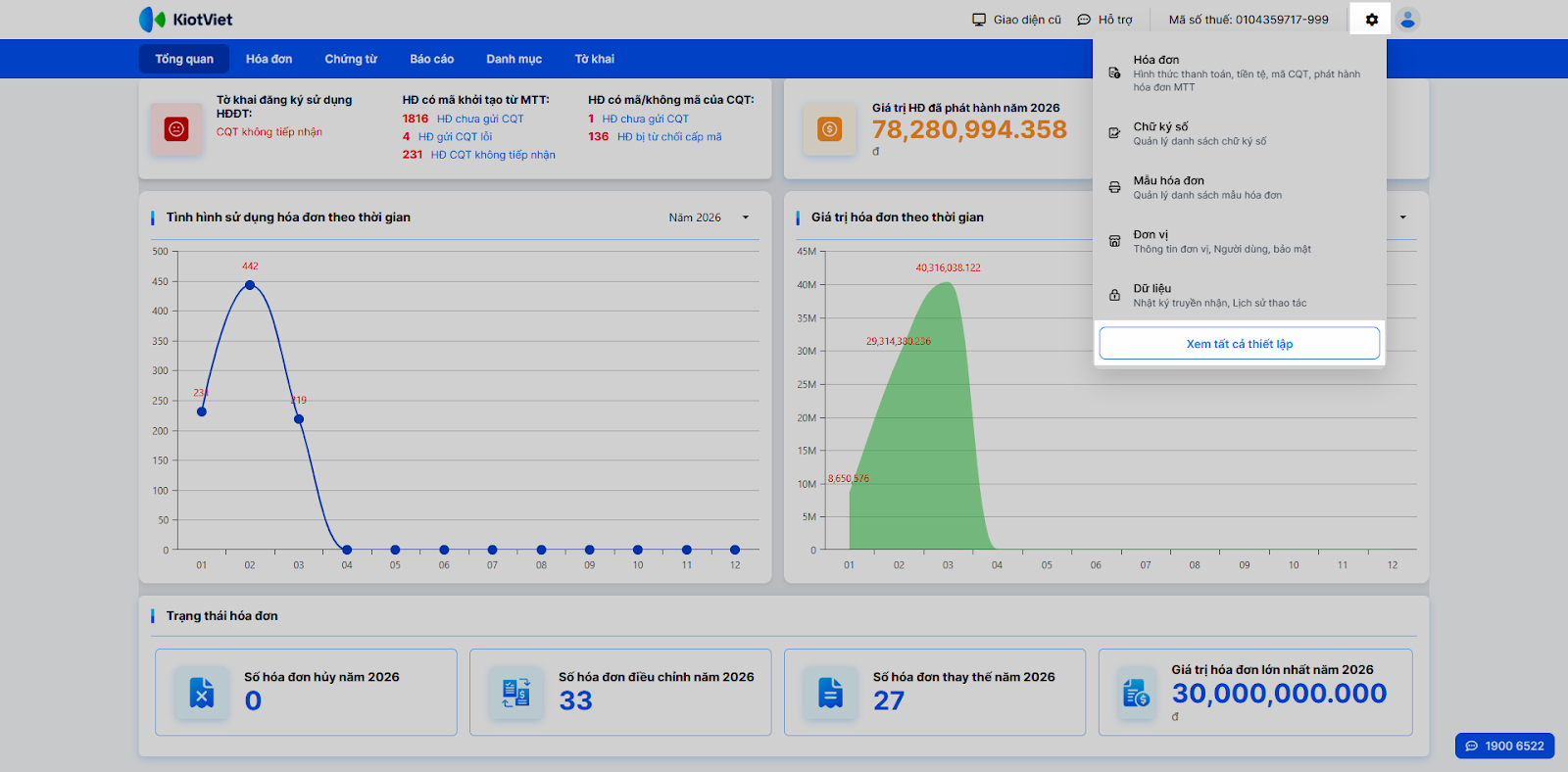The height and width of the screenshot is (772, 1568).
Task: Click the largest invoice value icon
Action: 1136,693
